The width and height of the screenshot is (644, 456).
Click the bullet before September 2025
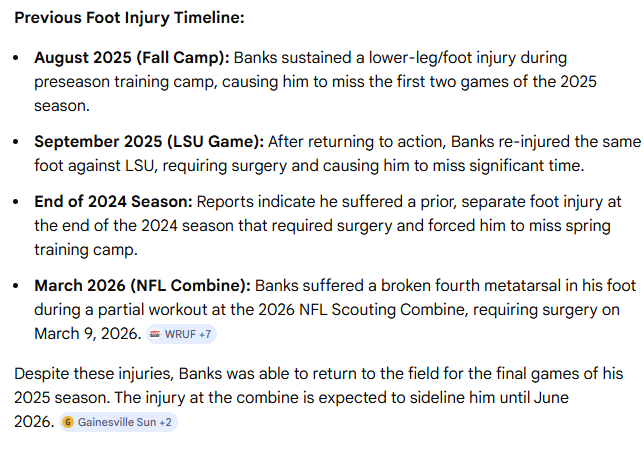coord(17,142)
